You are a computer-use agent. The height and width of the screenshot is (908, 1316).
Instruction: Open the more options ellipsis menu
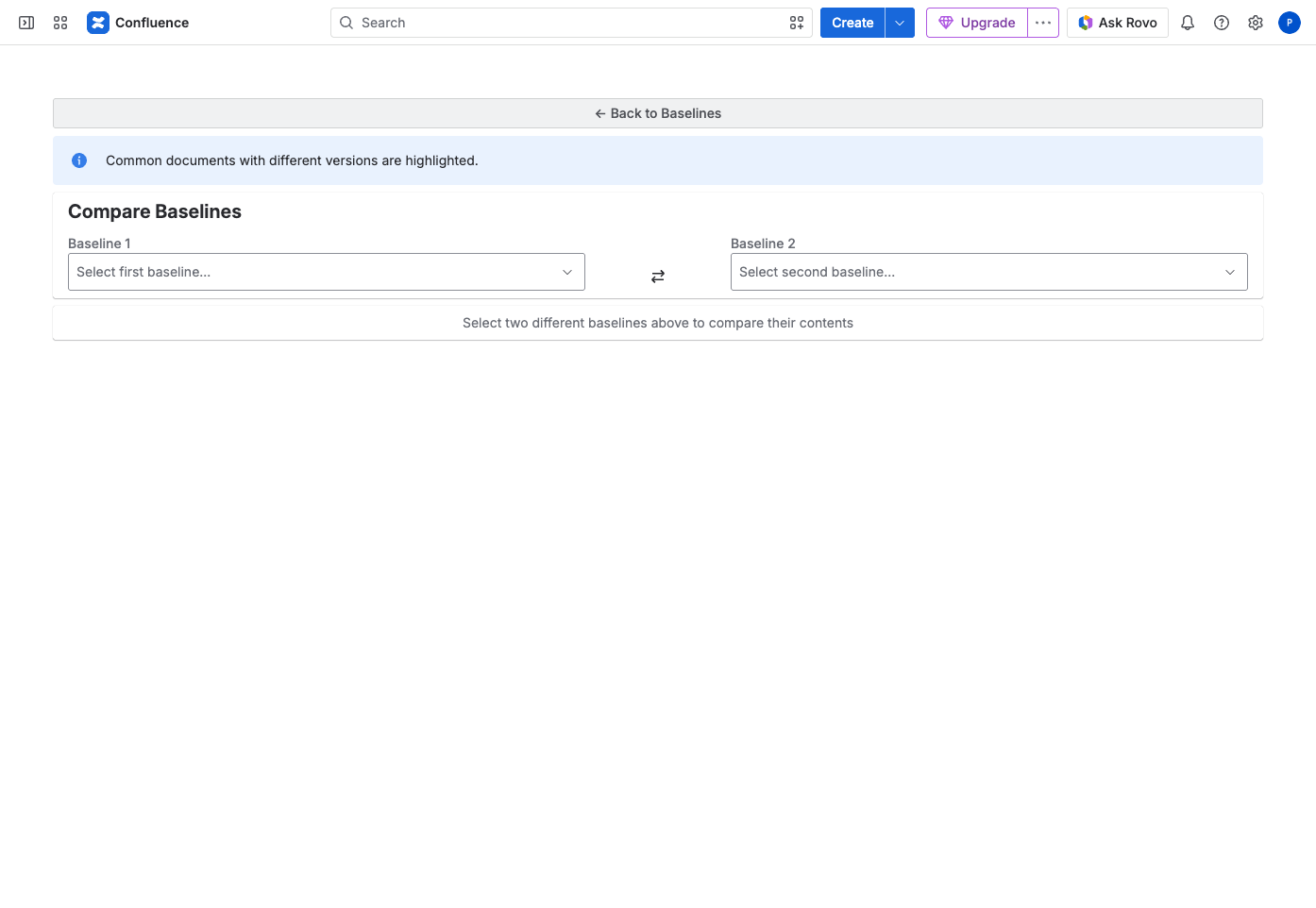click(x=1043, y=23)
